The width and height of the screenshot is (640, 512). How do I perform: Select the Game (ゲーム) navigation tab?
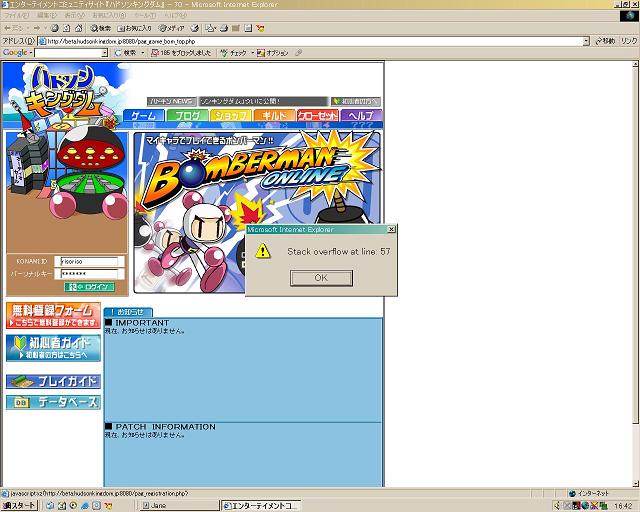click(x=144, y=115)
